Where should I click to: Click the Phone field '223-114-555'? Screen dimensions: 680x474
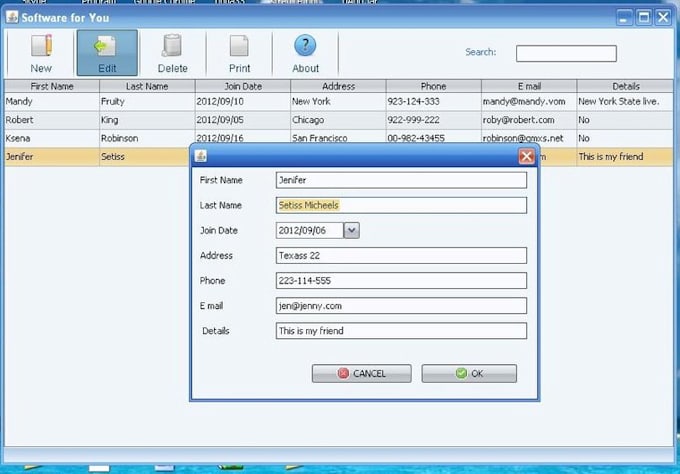tap(401, 281)
